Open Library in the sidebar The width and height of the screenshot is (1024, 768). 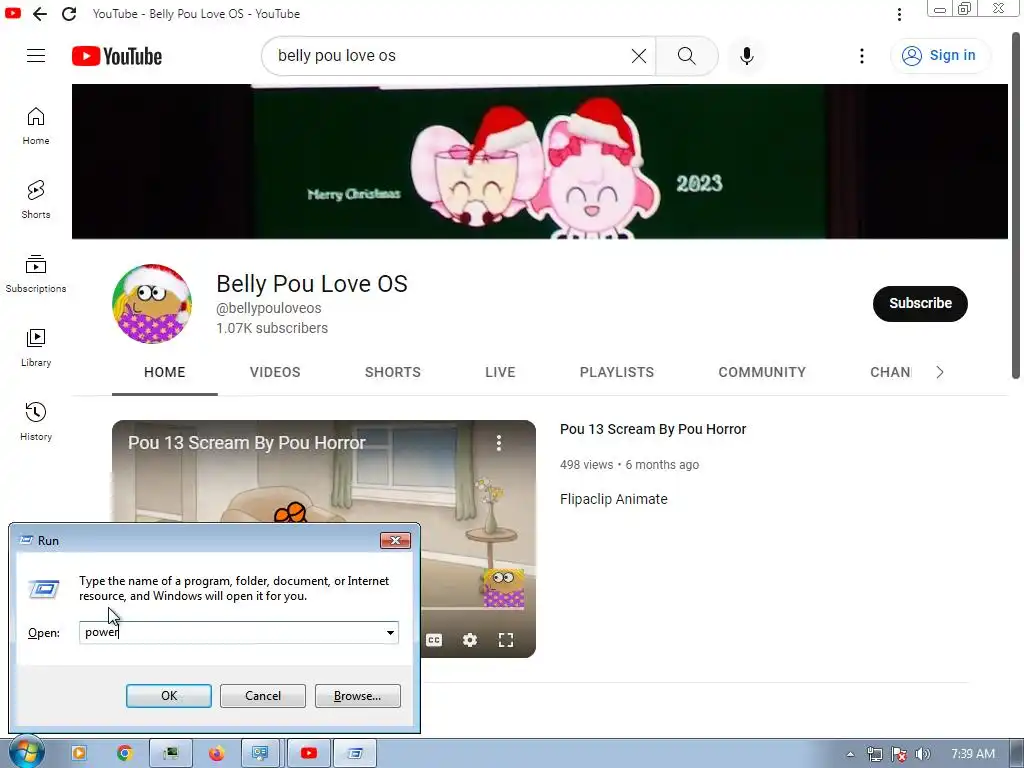click(36, 347)
